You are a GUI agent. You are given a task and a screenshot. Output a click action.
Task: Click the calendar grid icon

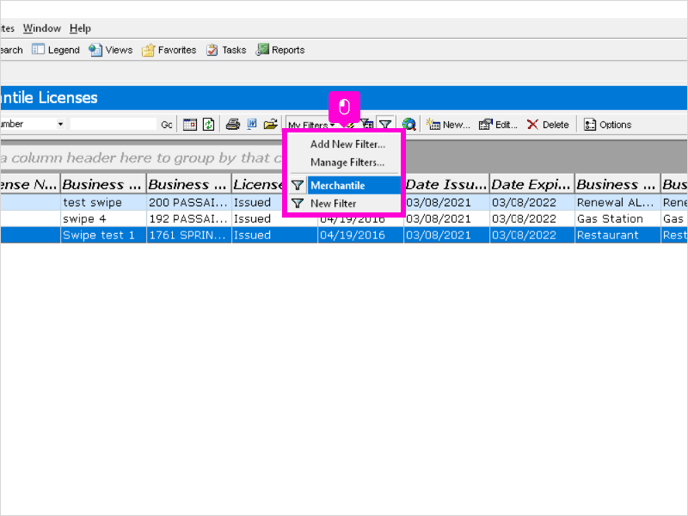[x=190, y=125]
